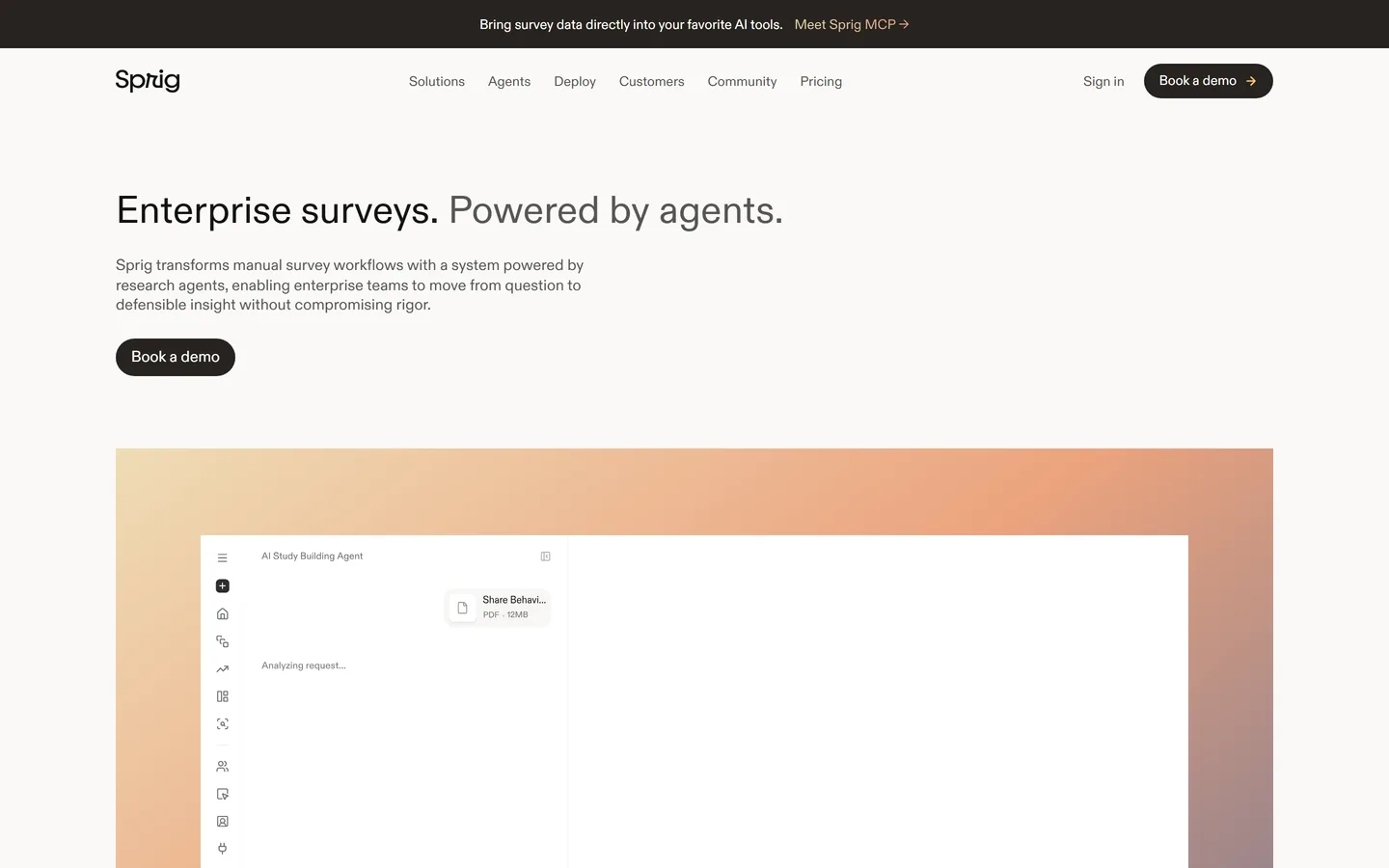Click the connected shapes flow icon
Screen dimensions: 1389x868
pyautogui.click(x=222, y=641)
